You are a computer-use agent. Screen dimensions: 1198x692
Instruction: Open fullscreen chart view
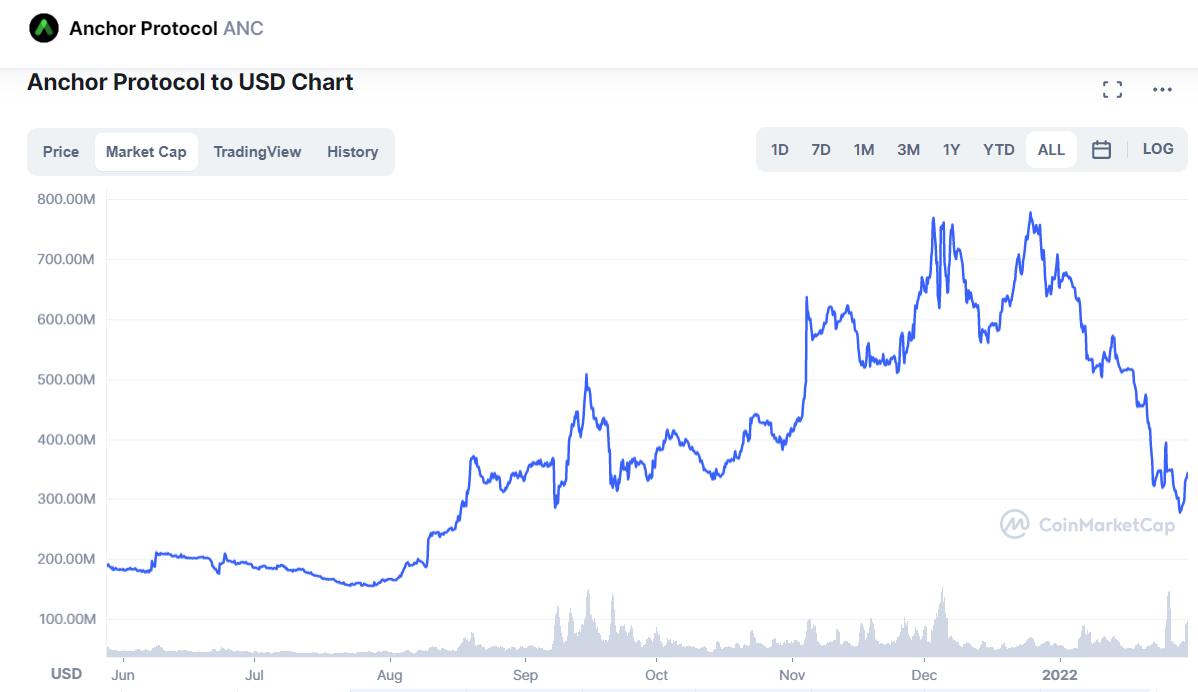(1112, 90)
